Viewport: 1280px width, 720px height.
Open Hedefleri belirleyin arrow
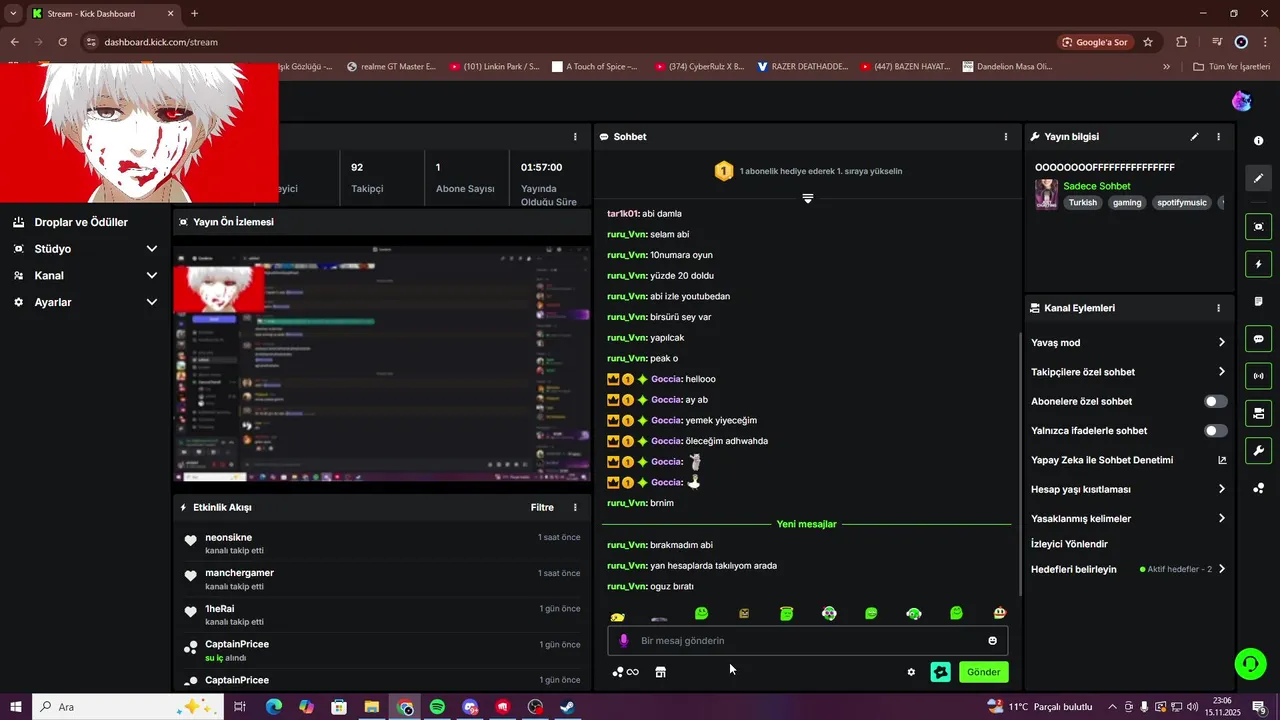pos(1221,570)
